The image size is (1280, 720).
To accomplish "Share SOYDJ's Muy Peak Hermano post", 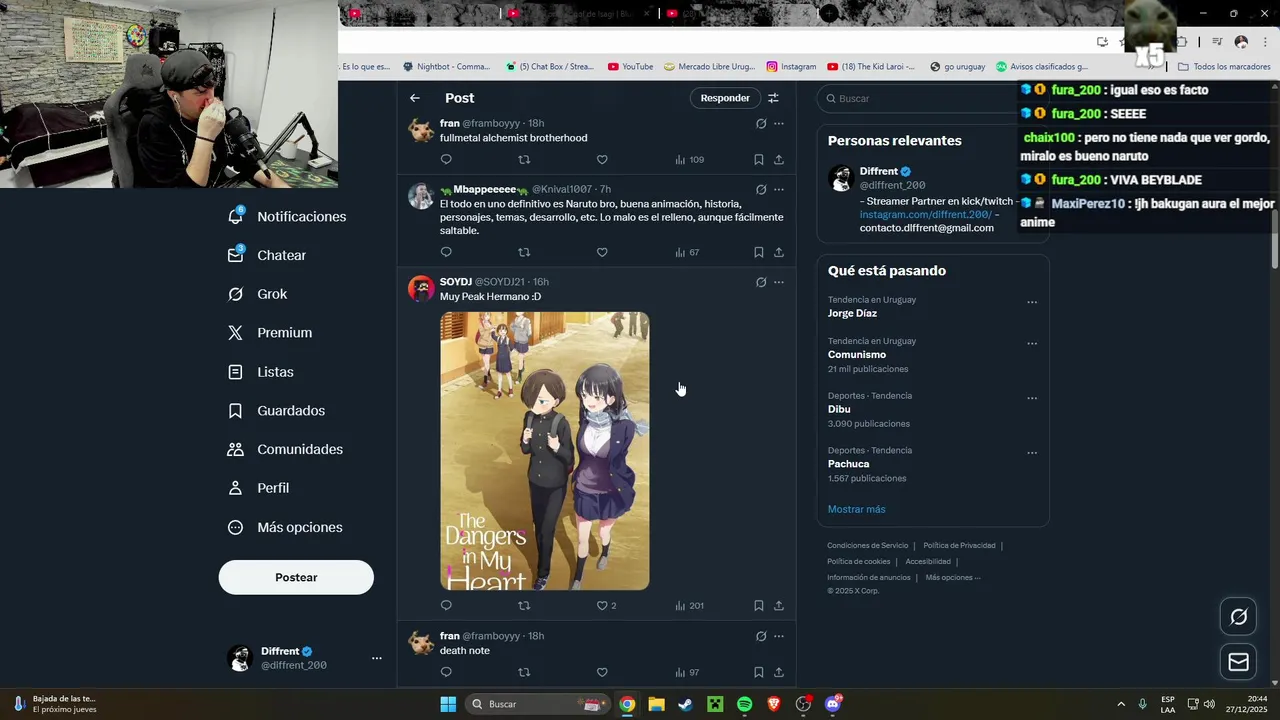I will pyautogui.click(x=779, y=605).
